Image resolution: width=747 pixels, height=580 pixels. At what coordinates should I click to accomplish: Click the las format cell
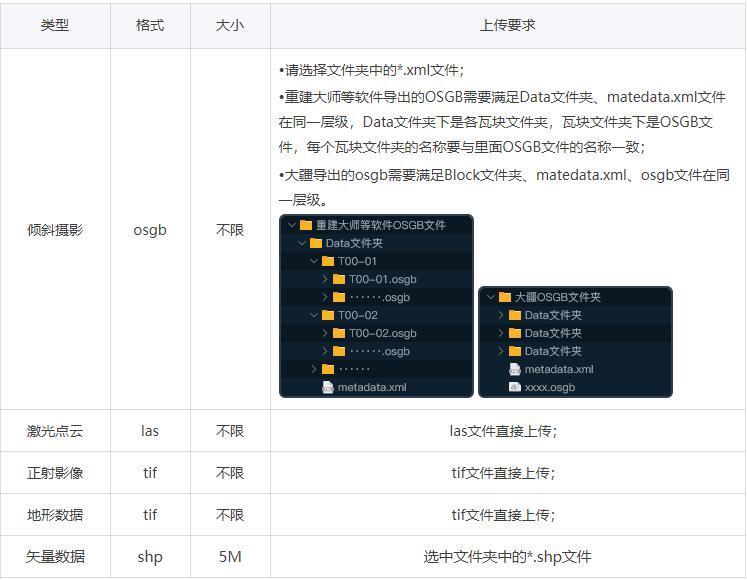[x=150, y=431]
